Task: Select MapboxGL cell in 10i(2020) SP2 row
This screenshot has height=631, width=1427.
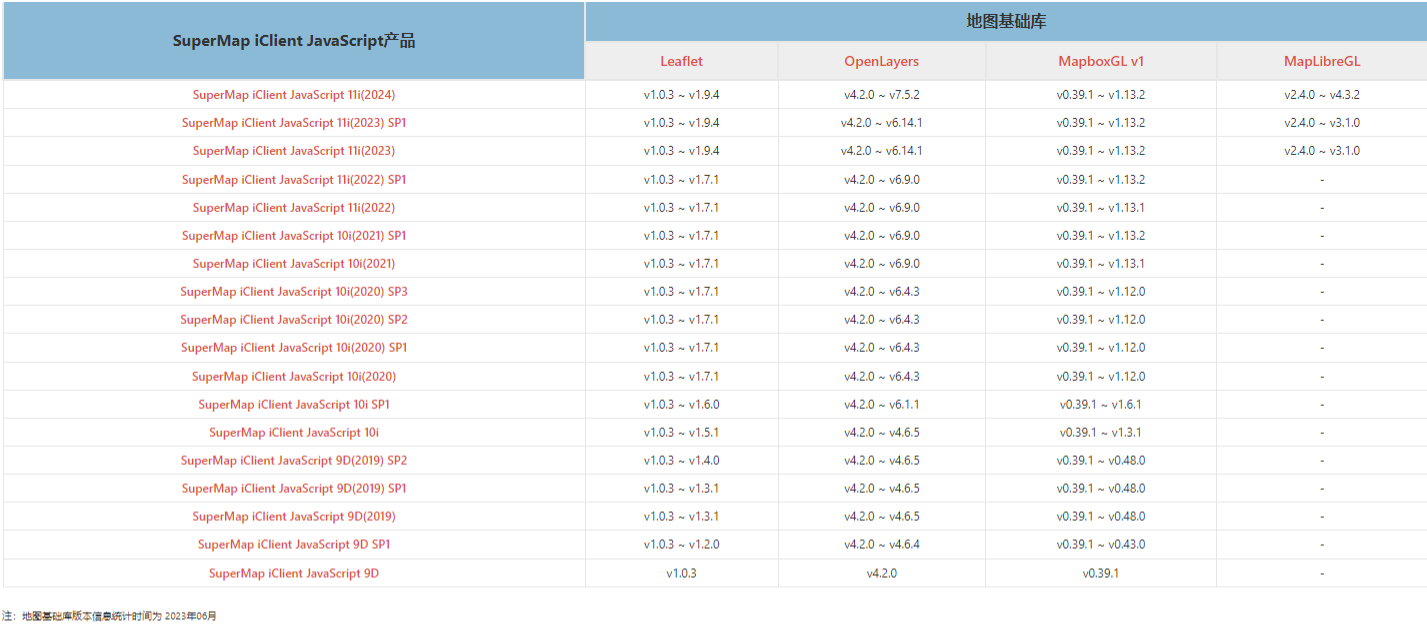Action: 1101,320
